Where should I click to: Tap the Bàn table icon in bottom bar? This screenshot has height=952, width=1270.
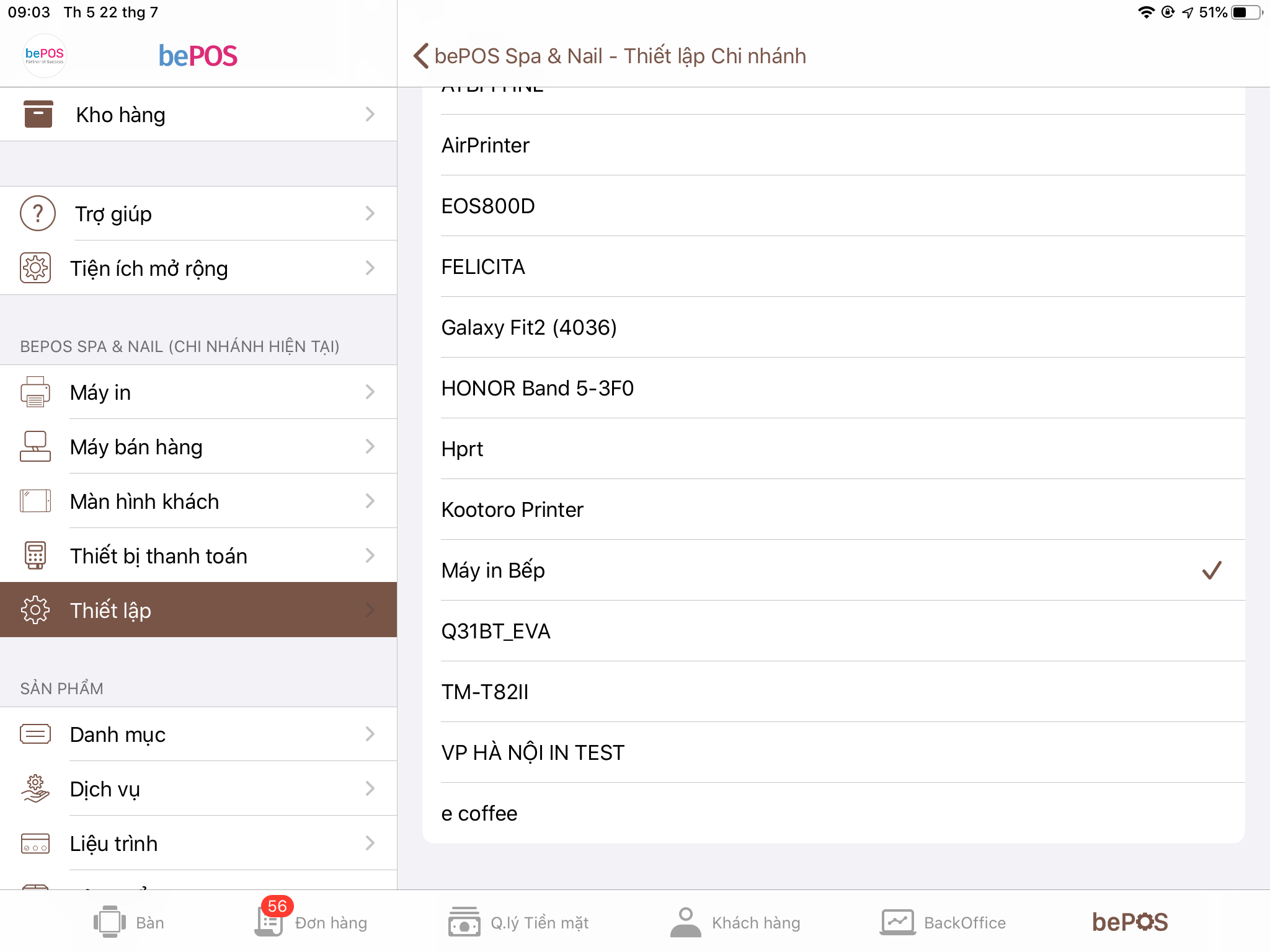pos(109,922)
